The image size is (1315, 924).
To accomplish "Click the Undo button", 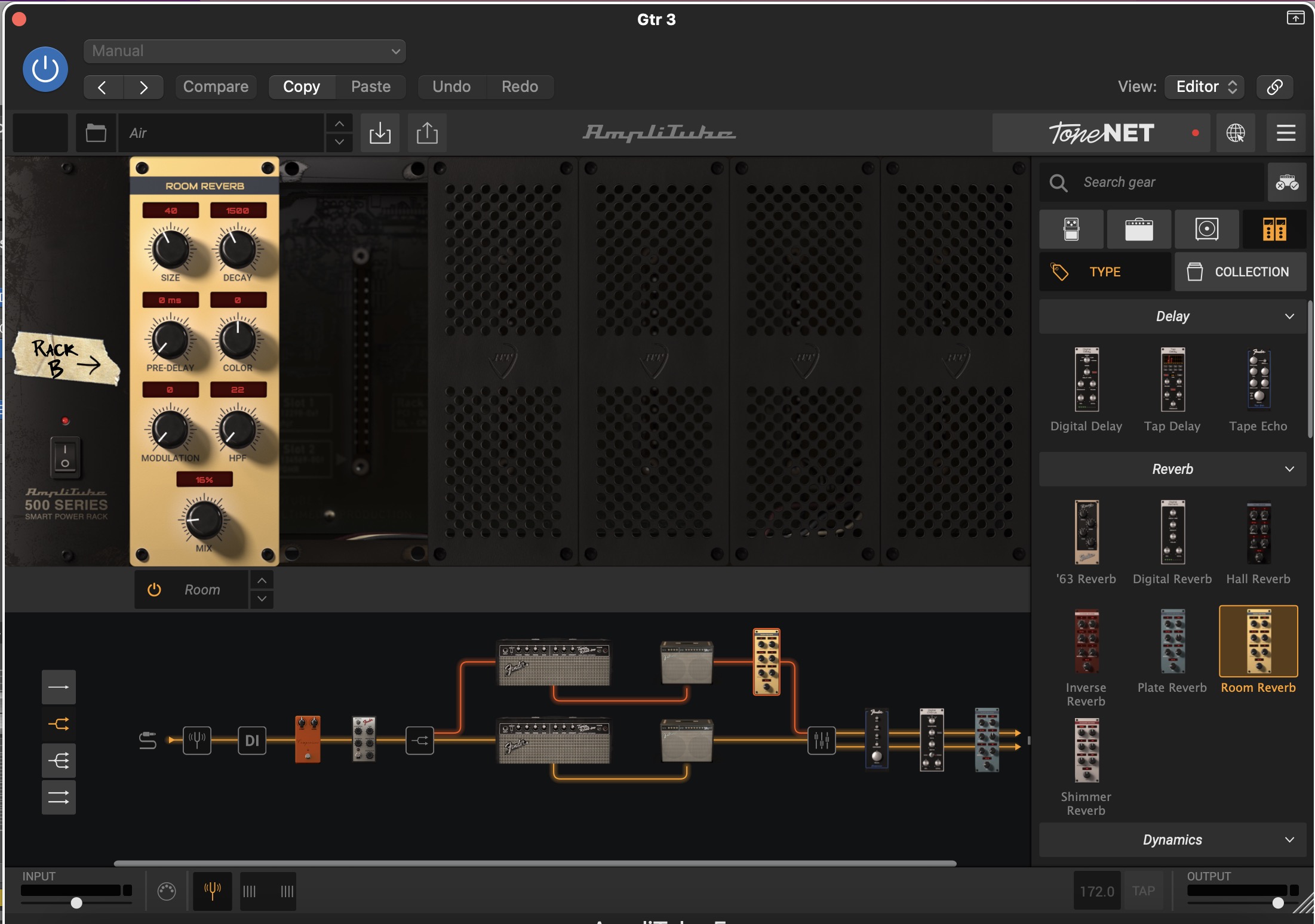I will point(451,87).
